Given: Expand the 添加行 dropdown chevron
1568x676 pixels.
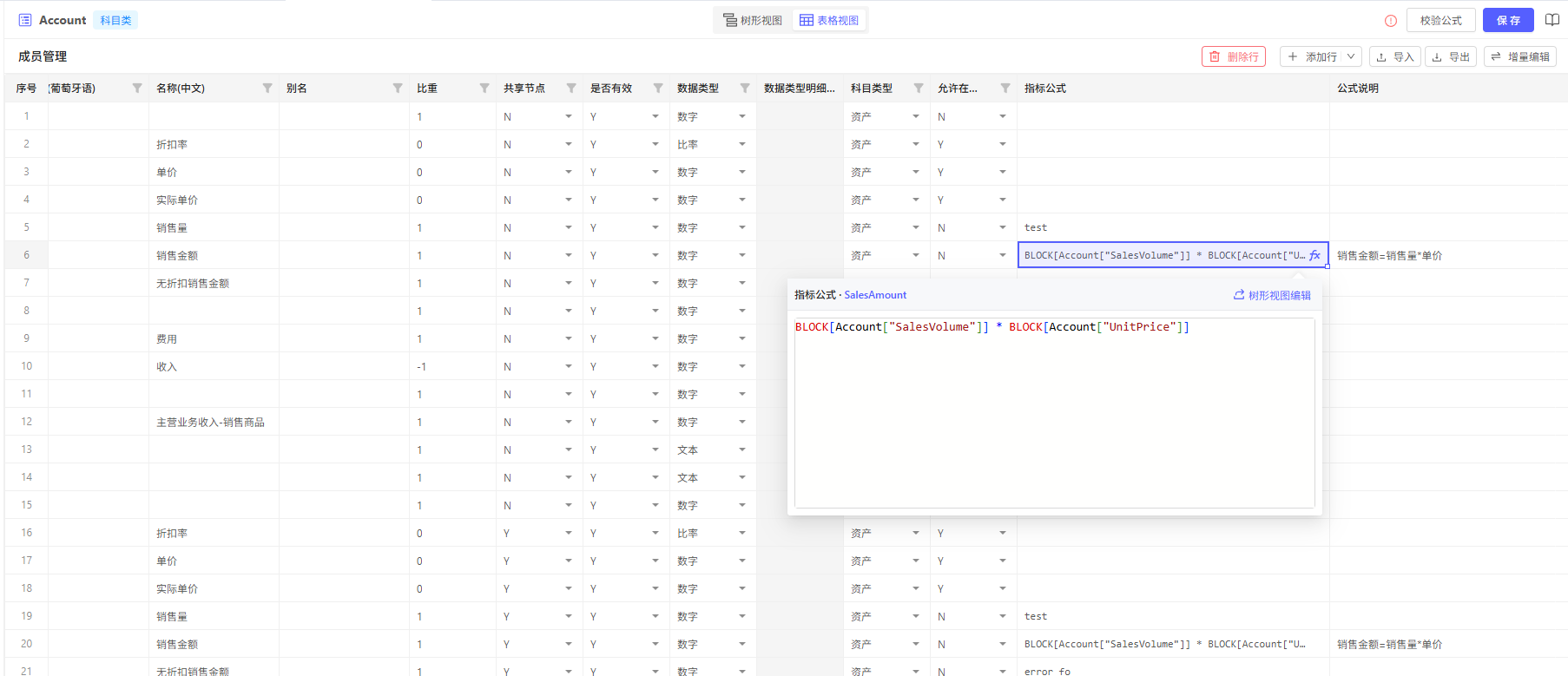Looking at the screenshot, I should coord(1351,56).
